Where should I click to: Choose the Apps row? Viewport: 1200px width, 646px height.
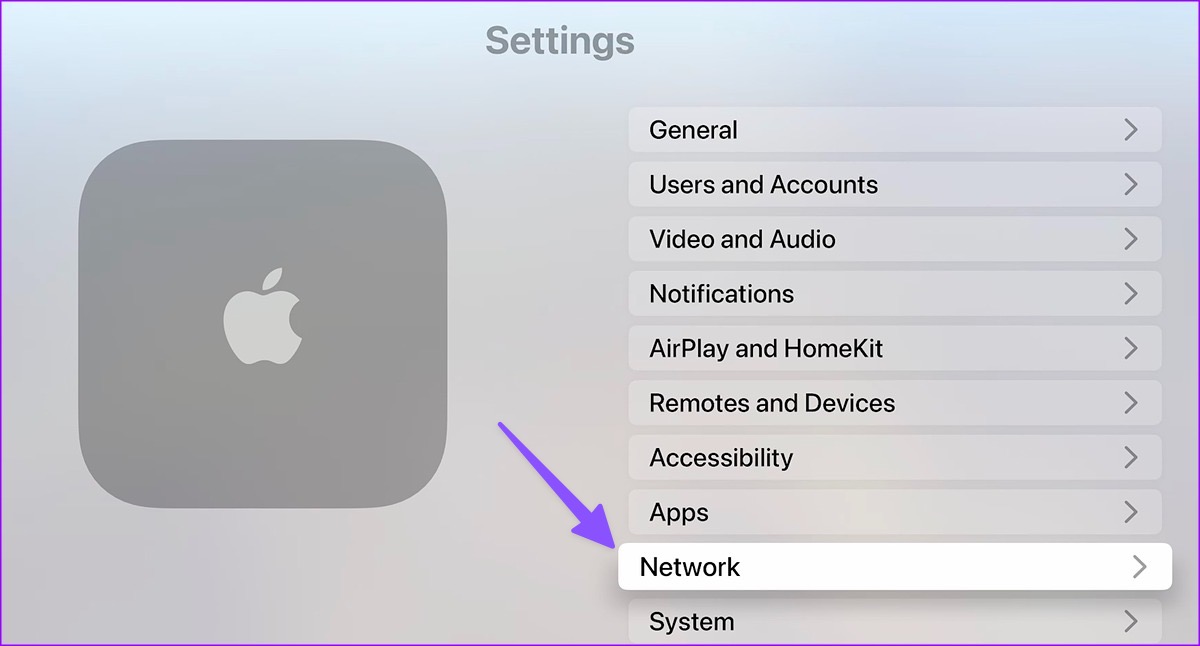tap(895, 512)
